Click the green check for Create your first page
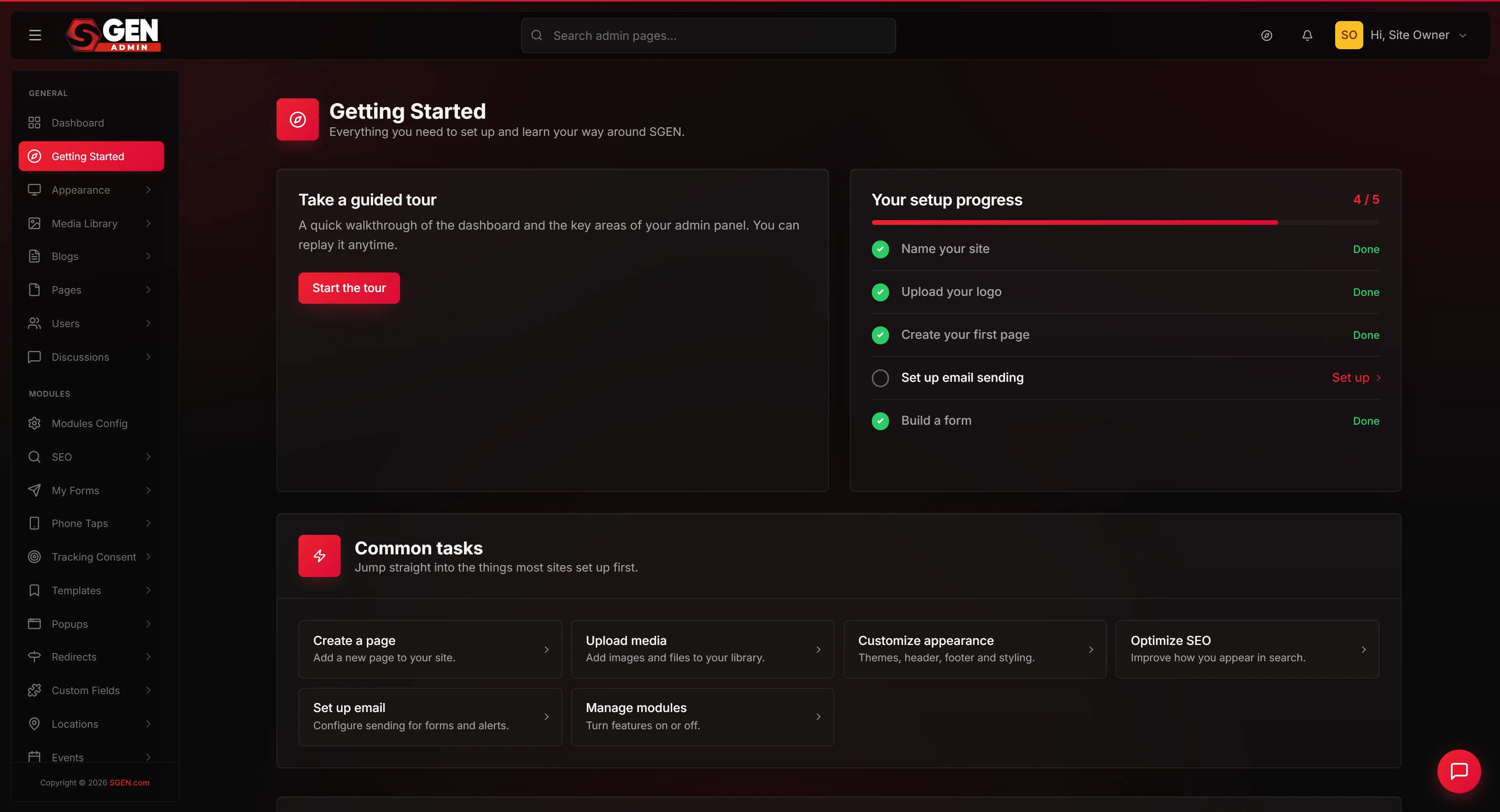The image size is (1500, 812). [880, 335]
